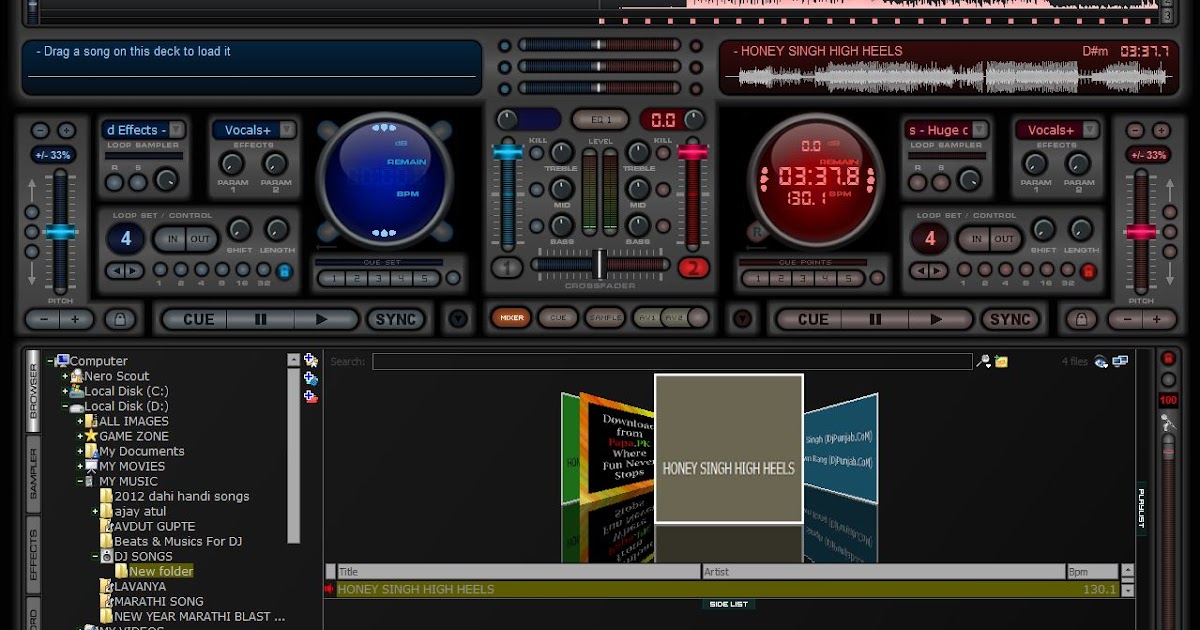This screenshot has height=630, width=1200.
Task: Open the SAMPLE panel tab in mixer
Action: pyautogui.click(x=604, y=318)
